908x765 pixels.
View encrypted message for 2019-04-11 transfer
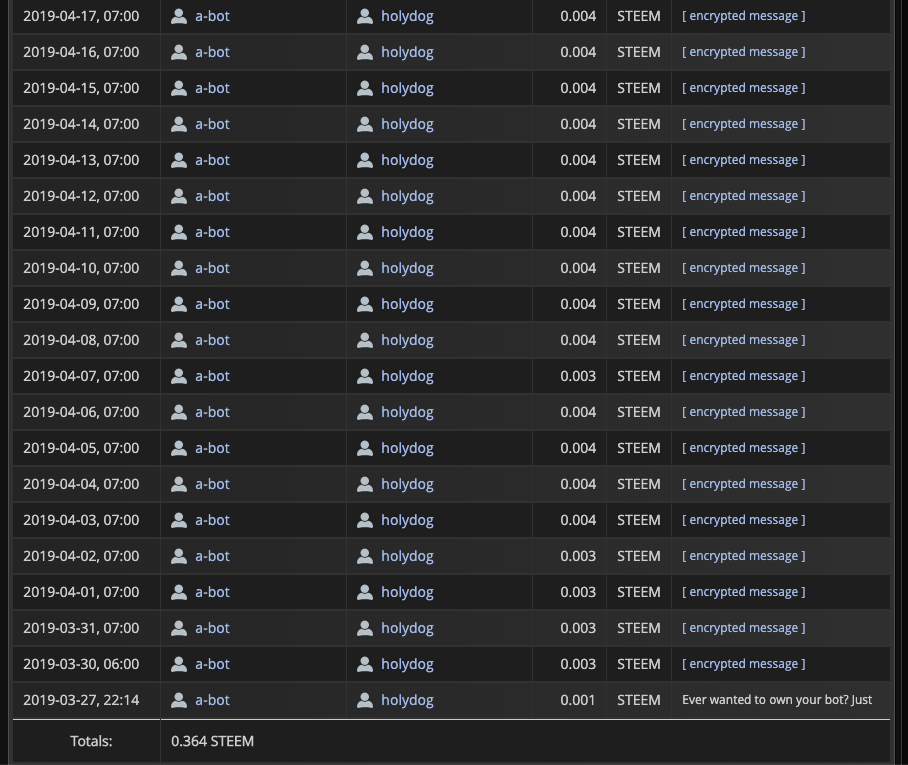coord(743,232)
